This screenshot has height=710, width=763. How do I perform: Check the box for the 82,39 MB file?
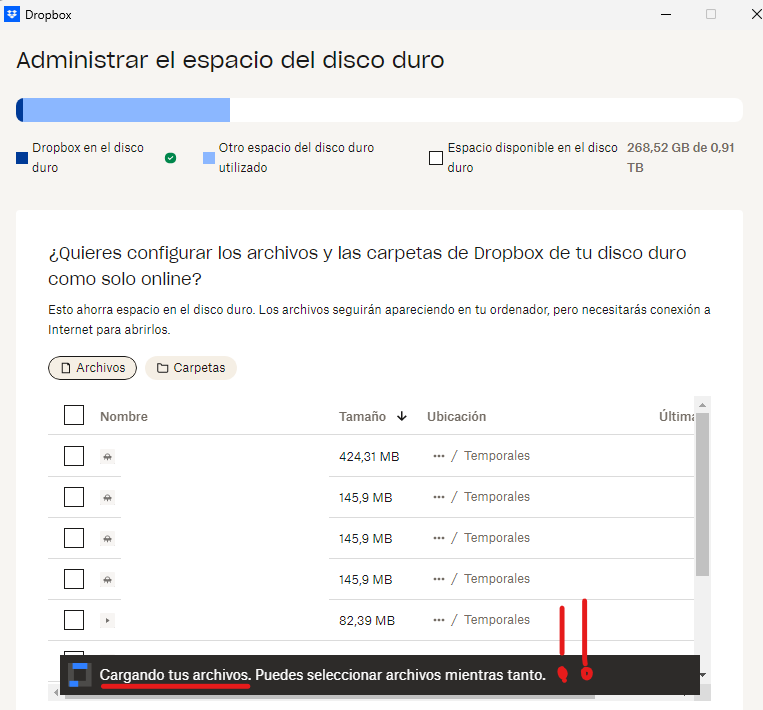tap(74, 619)
